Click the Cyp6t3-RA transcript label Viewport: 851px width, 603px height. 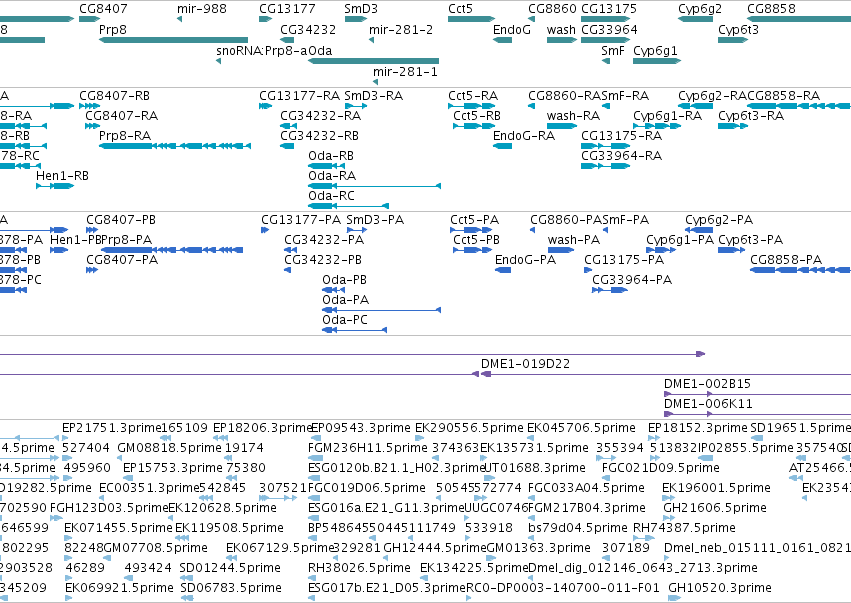[x=751, y=116]
